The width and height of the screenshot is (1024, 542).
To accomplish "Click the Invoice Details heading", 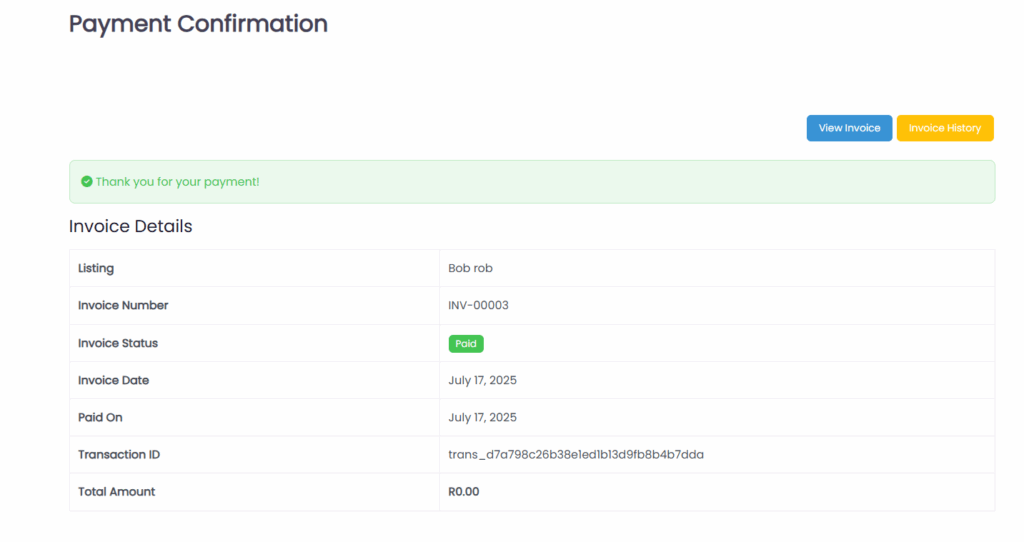I will pos(131,226).
